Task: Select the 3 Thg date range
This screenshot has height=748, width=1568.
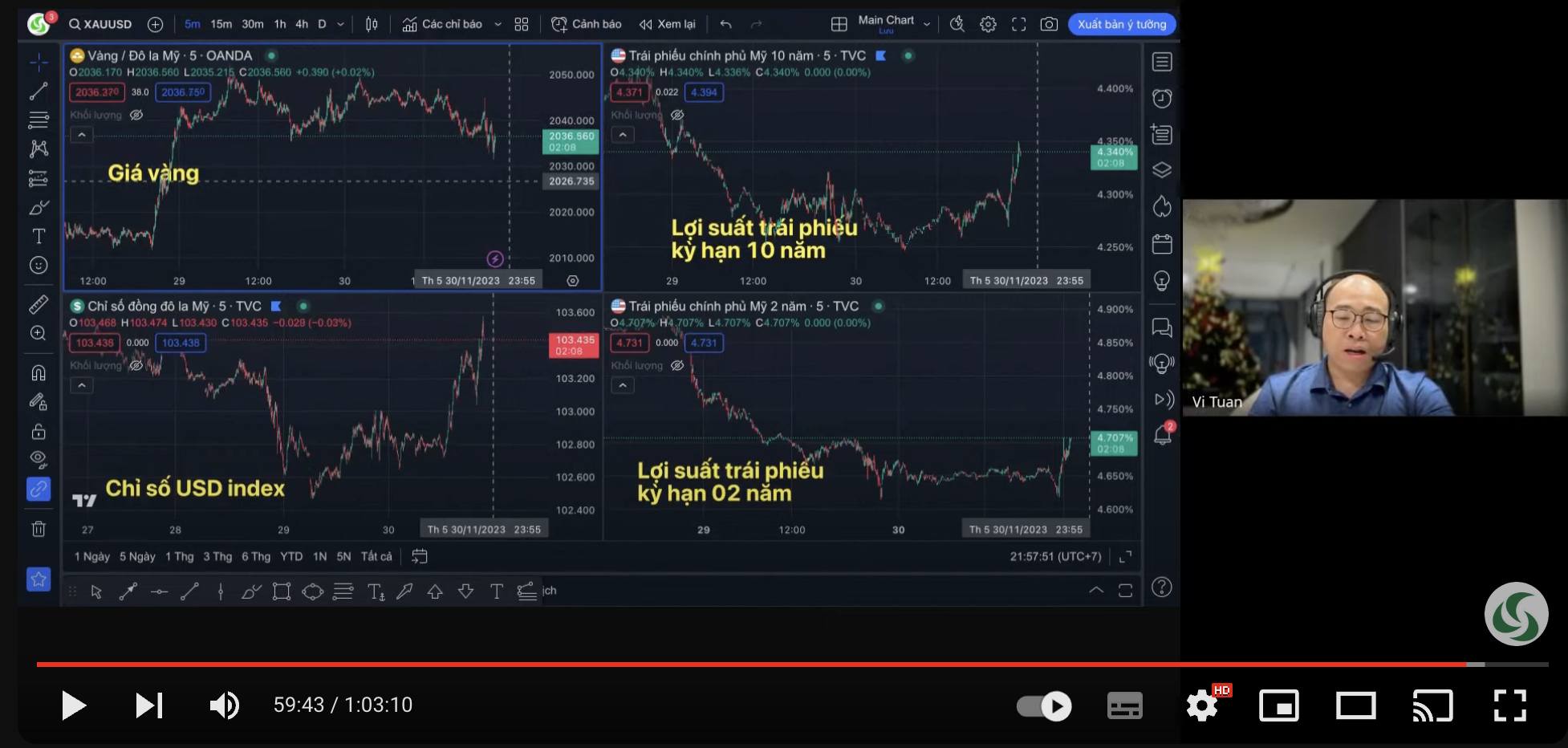Action: click(x=217, y=556)
